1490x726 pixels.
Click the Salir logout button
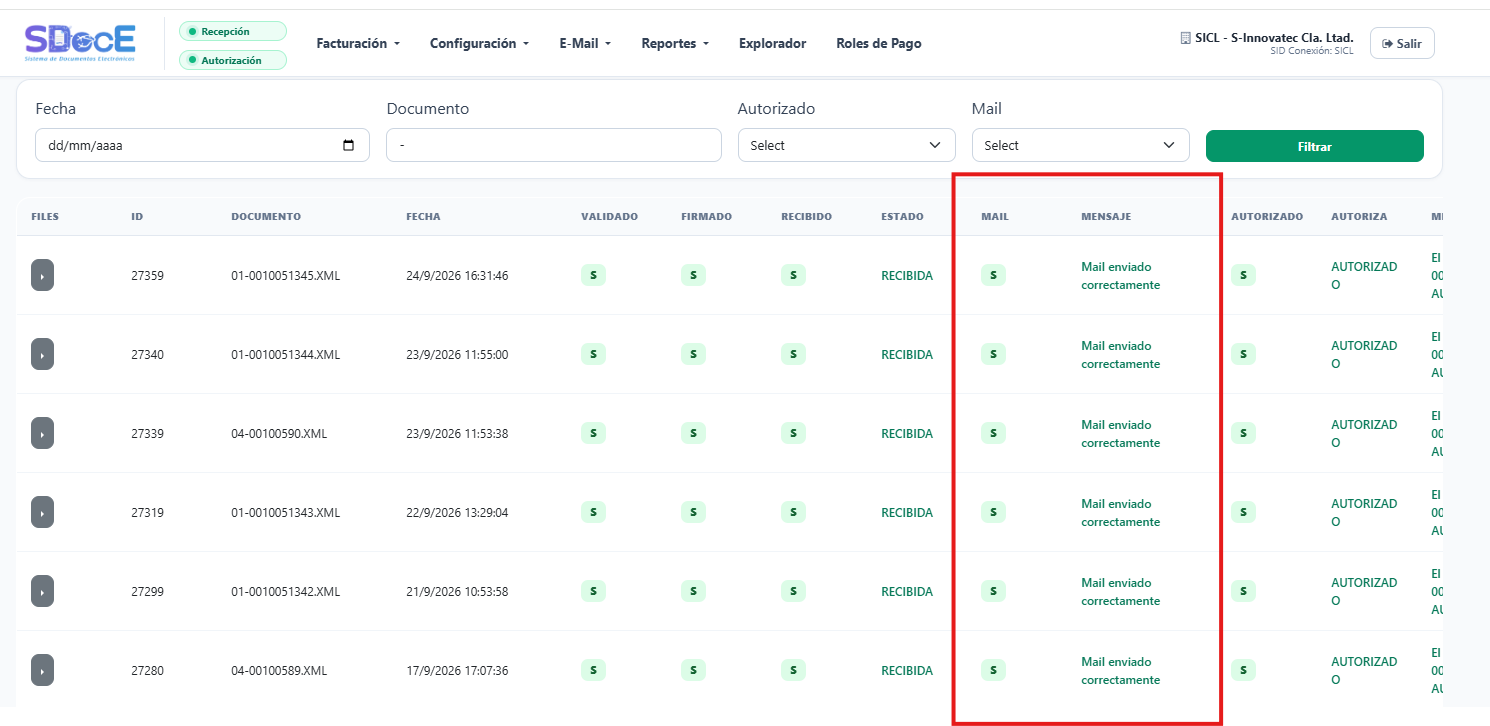[1402, 43]
